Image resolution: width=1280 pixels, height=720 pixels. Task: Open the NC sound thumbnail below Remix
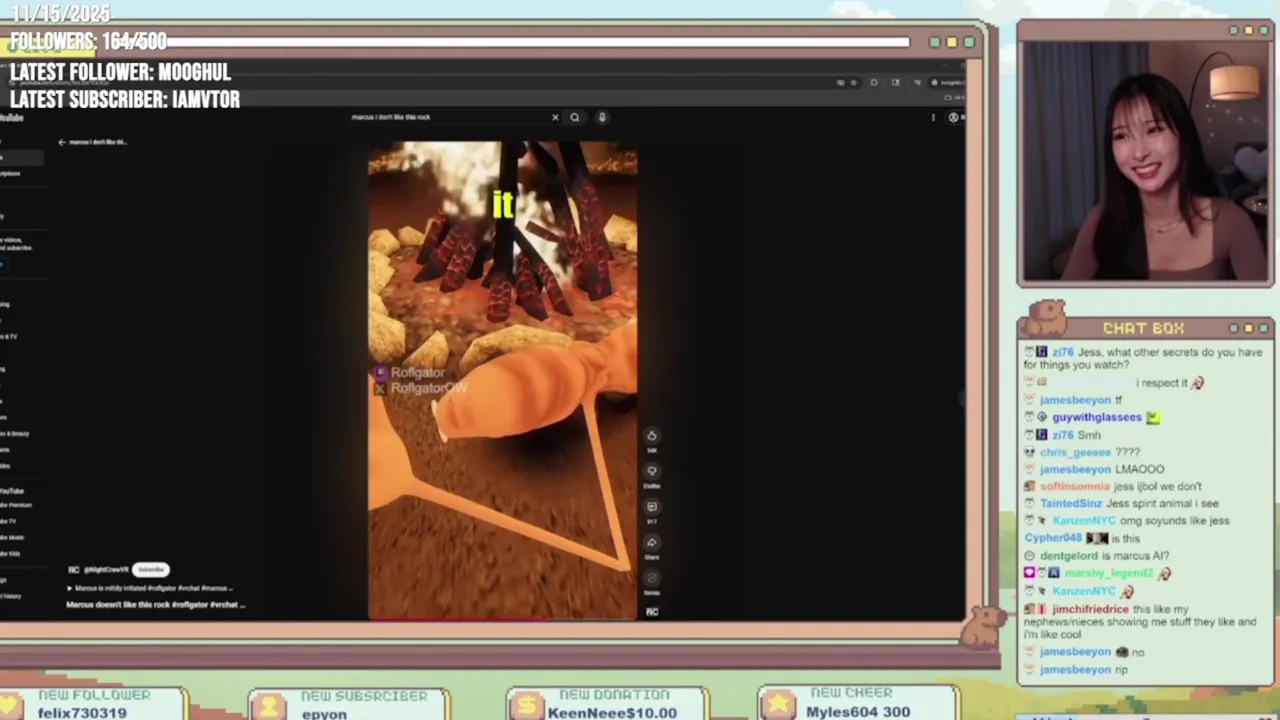pyautogui.click(x=652, y=611)
